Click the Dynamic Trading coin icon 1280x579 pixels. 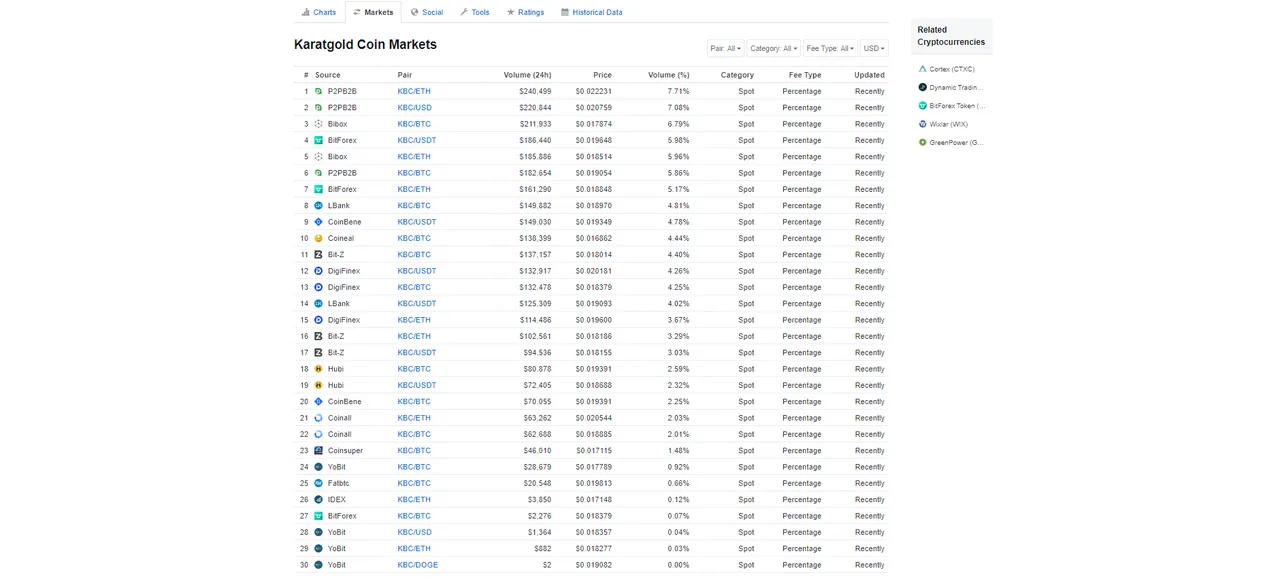click(922, 87)
